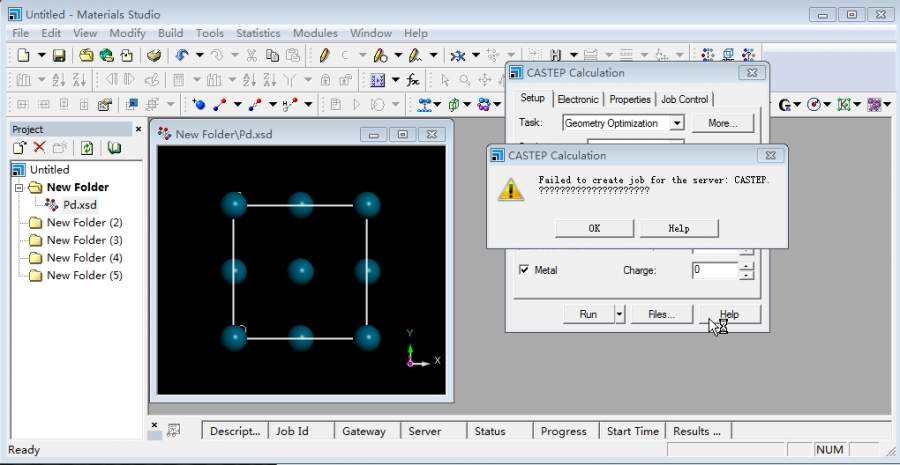900x465 pixels.
Task: Open the Run button dropdown arrow
Action: (619, 314)
